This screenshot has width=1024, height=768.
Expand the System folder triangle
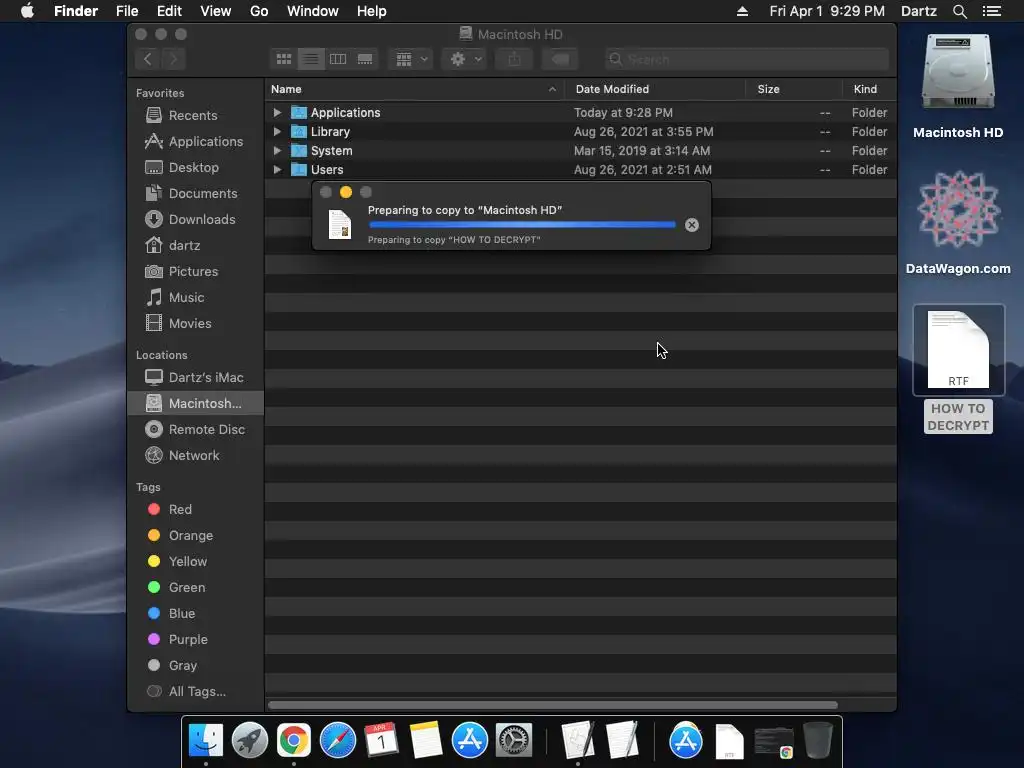278,150
